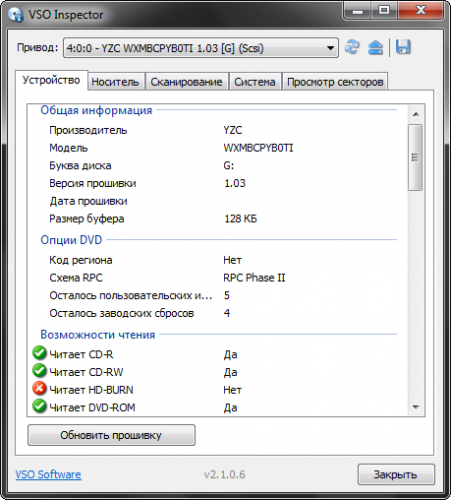Click the version label v2.1.0.6
Screen dimensions: 451x500
[225, 474]
